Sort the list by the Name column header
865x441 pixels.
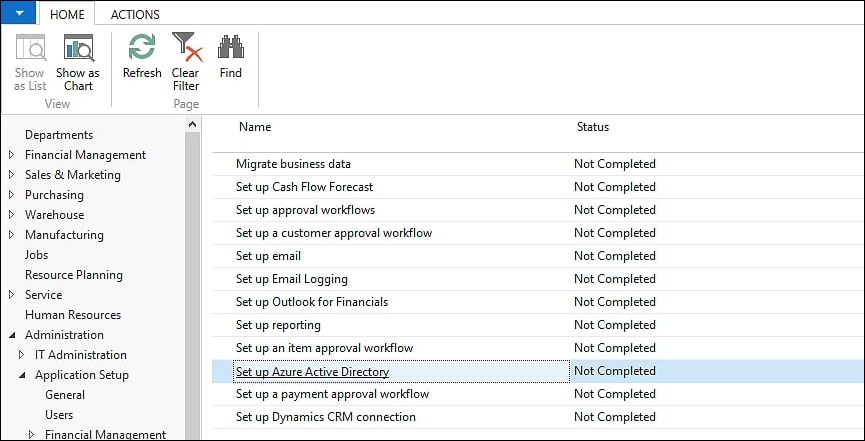(255, 127)
